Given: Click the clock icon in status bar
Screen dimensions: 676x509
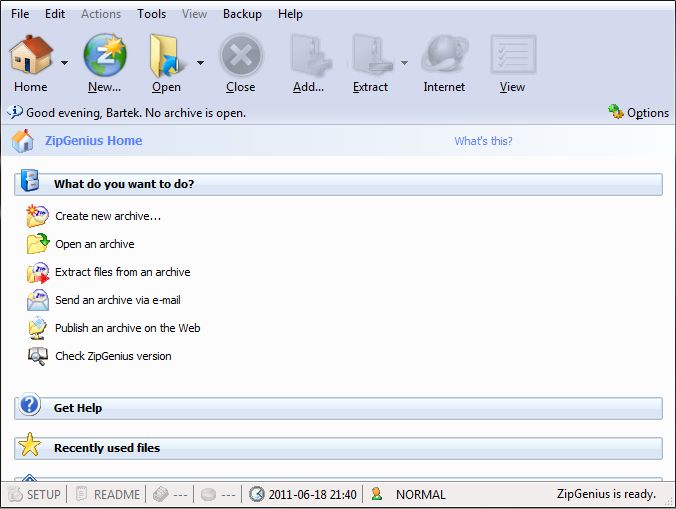Looking at the screenshot, I should point(257,494).
